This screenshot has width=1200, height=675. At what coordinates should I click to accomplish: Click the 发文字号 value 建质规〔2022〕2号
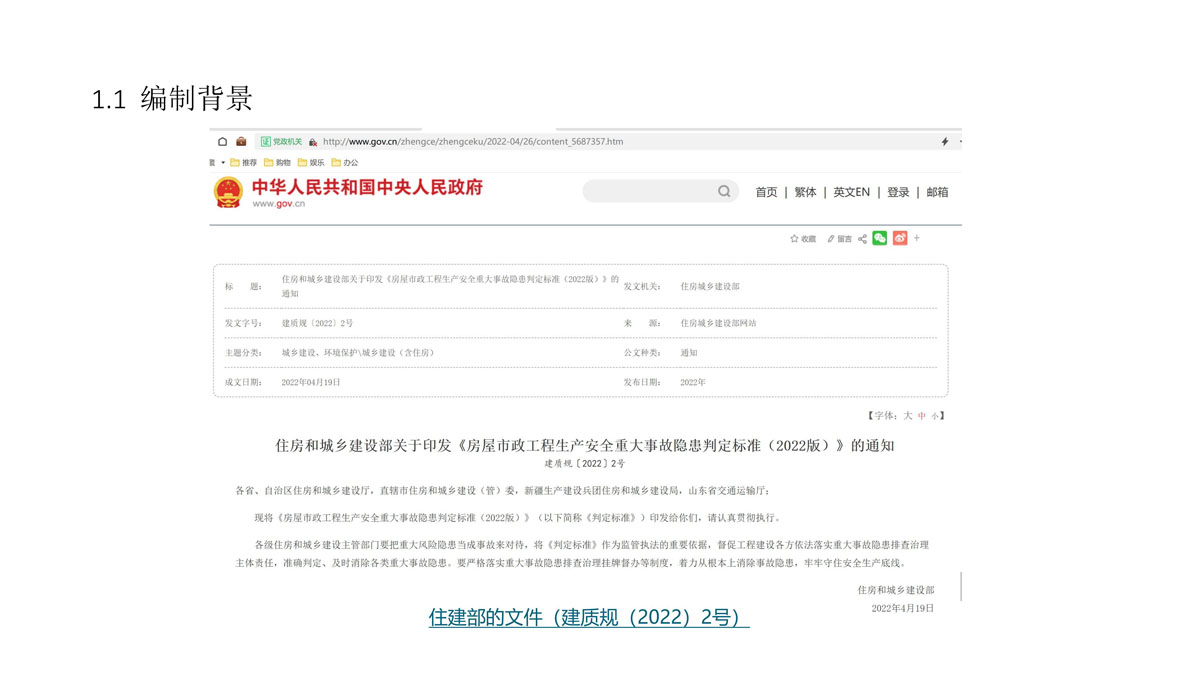(317, 323)
